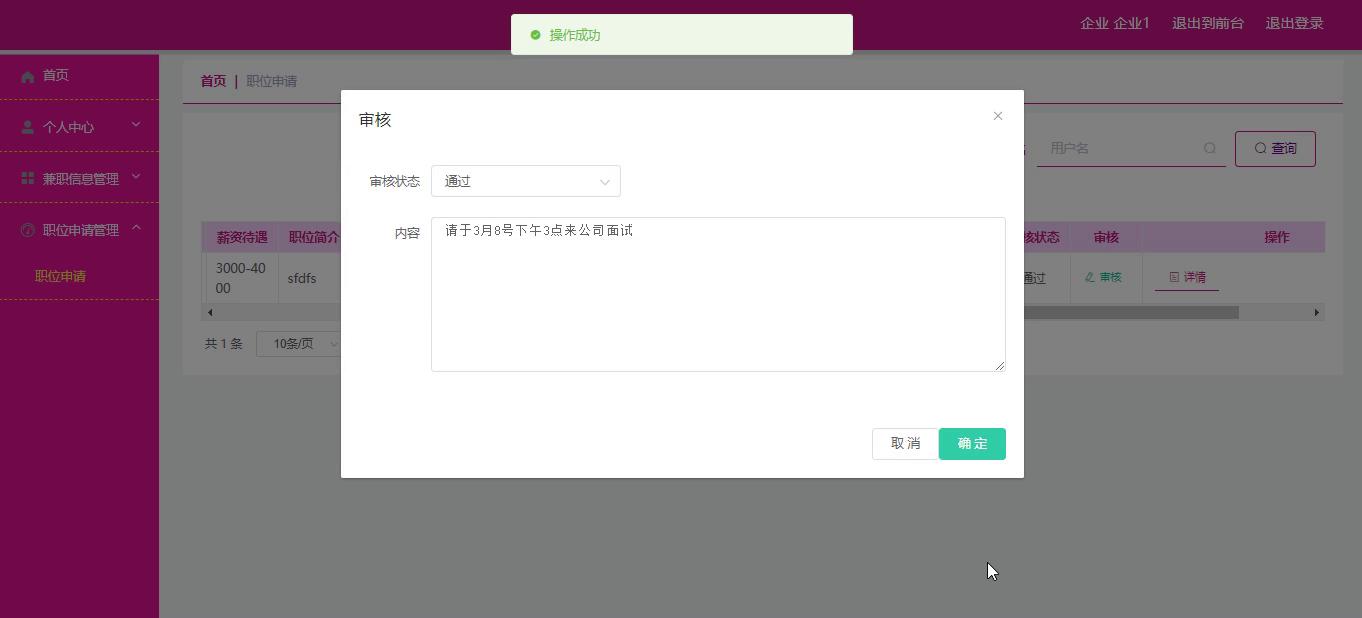Click the table horizontal scrollbar
Image resolution: width=1362 pixels, height=618 pixels.
pyautogui.click(x=1130, y=312)
